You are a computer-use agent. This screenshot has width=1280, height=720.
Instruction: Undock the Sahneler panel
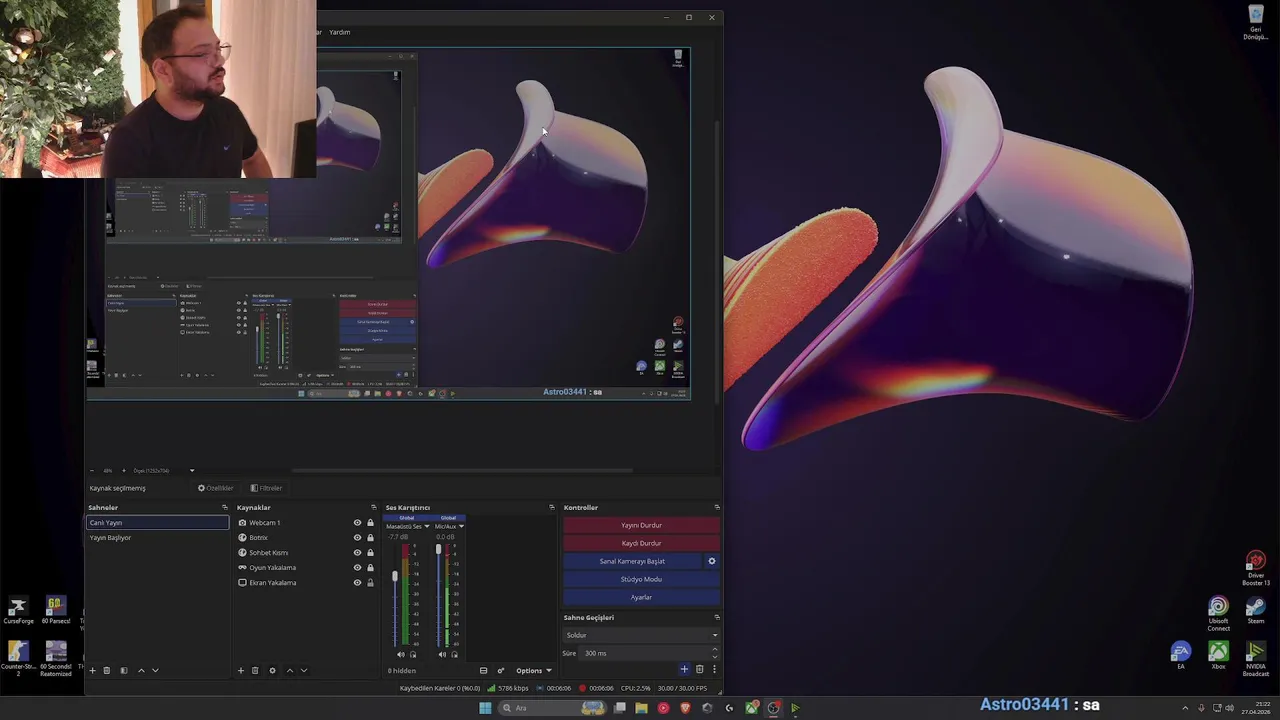225,507
